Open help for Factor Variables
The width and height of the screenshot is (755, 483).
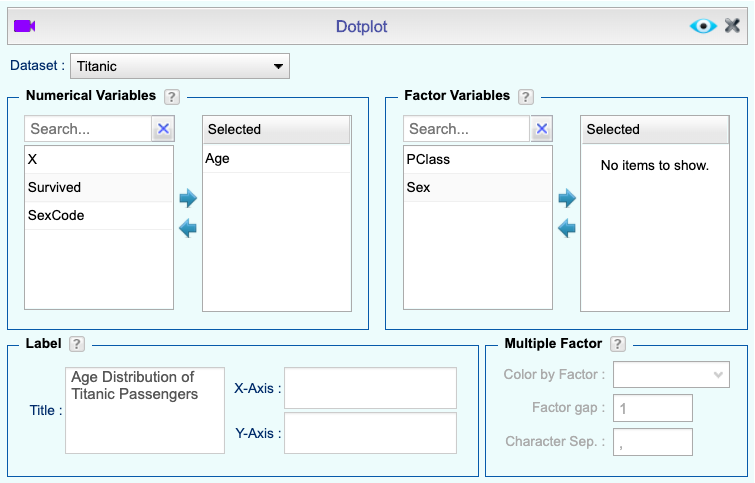pyautogui.click(x=526, y=97)
